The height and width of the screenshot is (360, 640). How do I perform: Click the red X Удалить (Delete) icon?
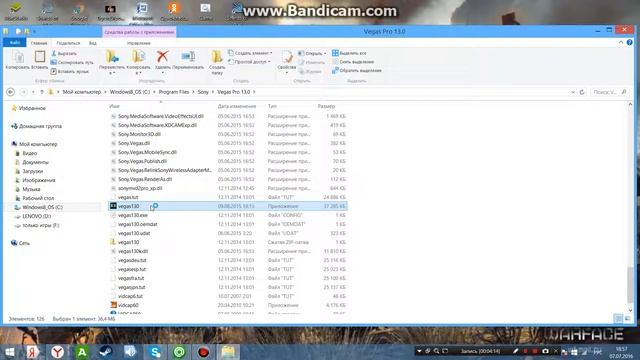[162, 56]
